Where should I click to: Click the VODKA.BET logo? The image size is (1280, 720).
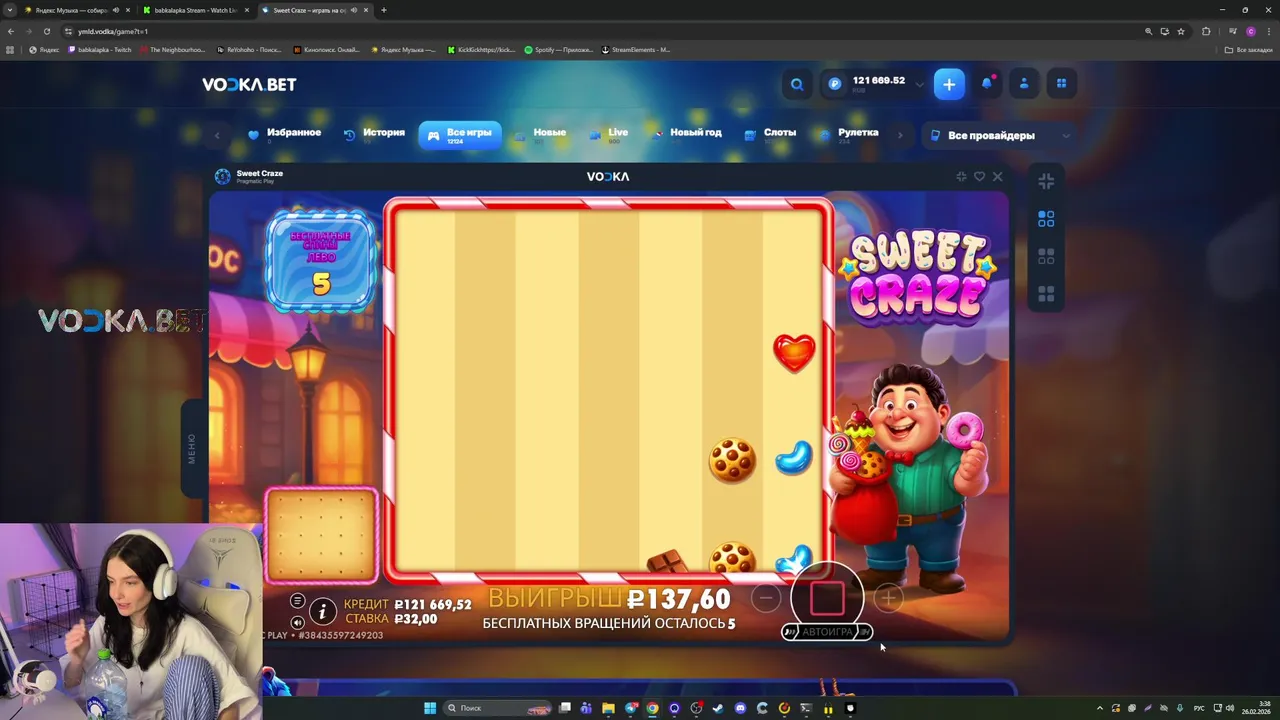(x=249, y=85)
